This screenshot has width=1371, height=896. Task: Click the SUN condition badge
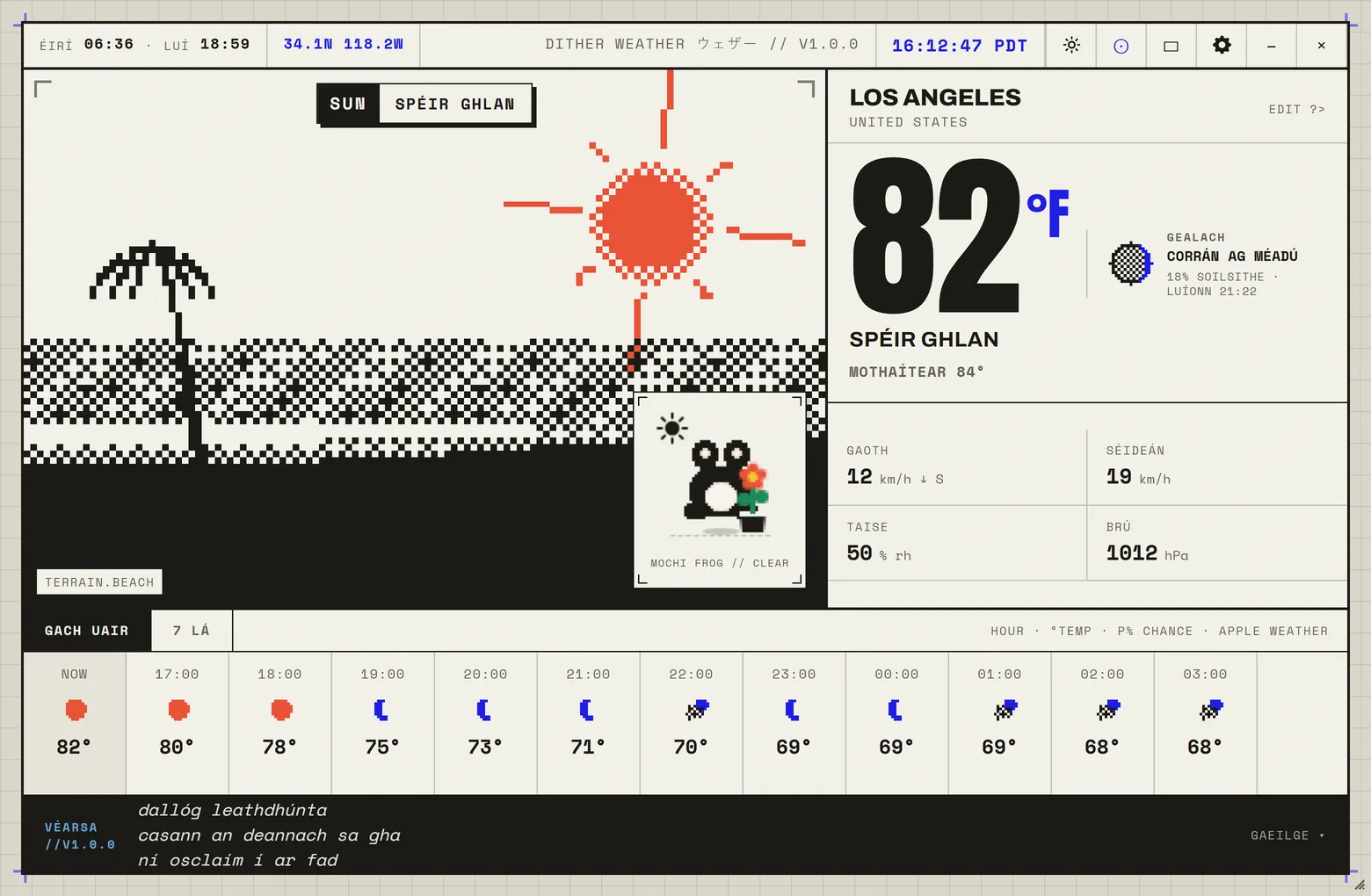[348, 104]
